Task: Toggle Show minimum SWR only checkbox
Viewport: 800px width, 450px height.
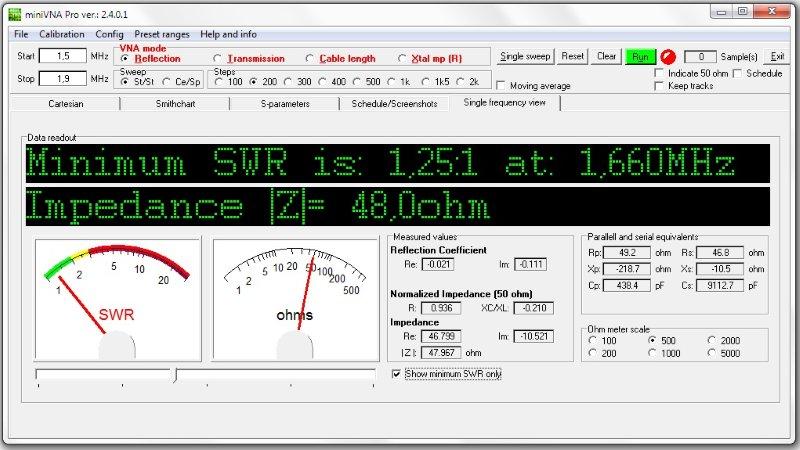Action: tap(397, 374)
